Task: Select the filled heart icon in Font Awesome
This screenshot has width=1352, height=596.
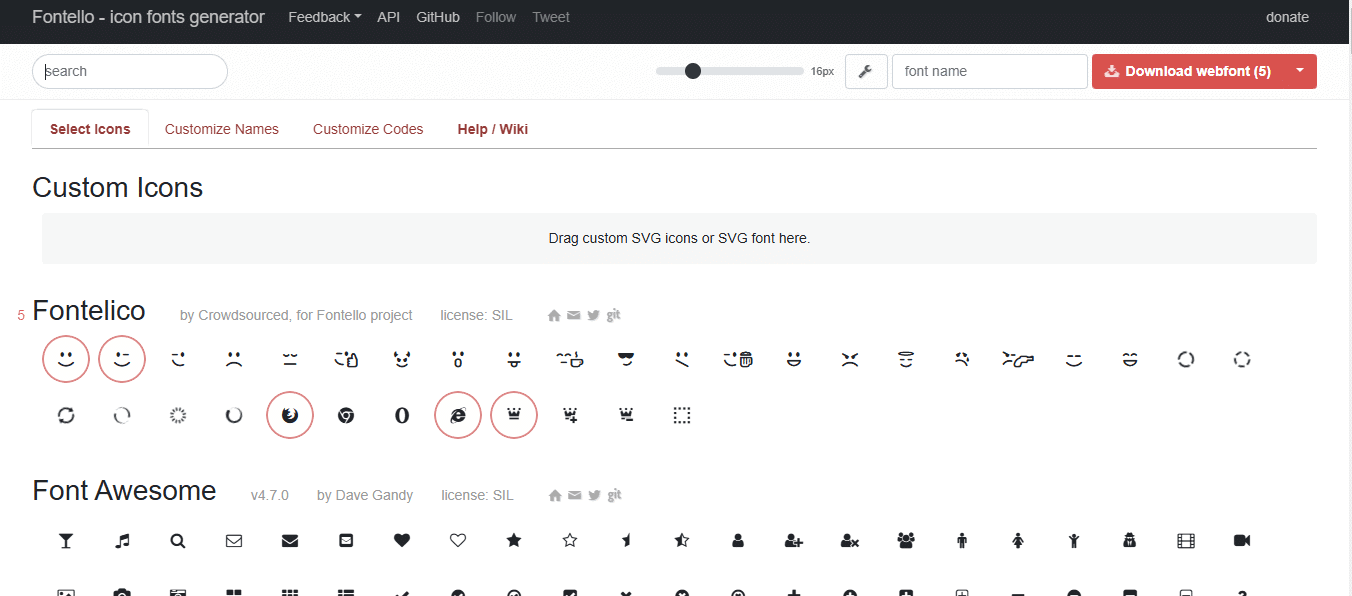Action: [x=402, y=540]
